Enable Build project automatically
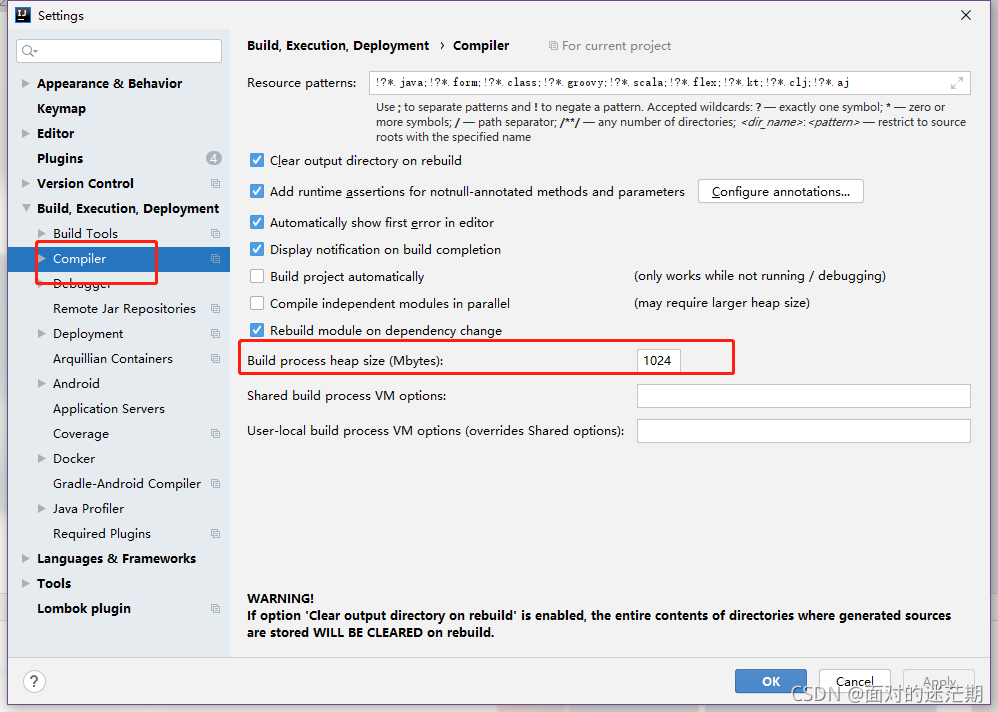 256,276
